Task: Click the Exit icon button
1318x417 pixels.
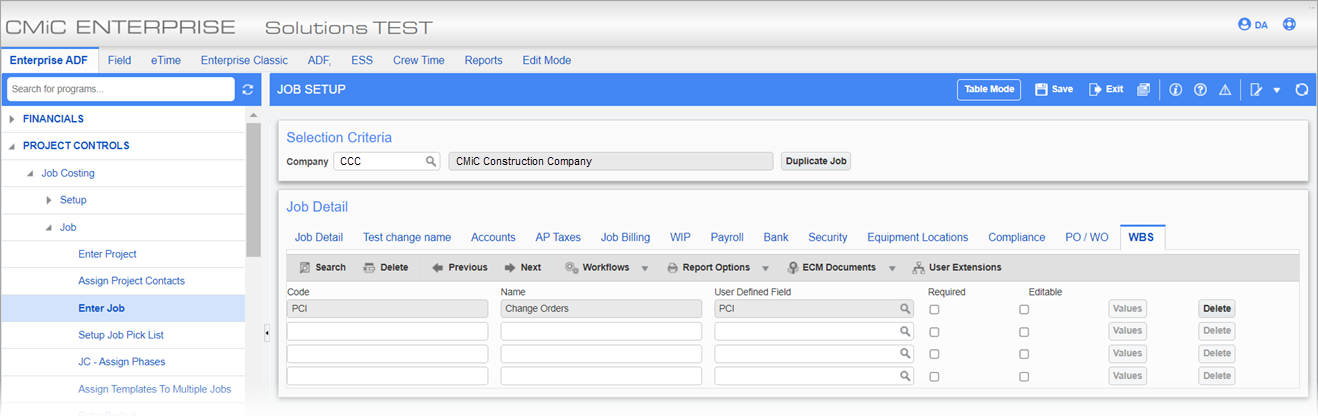Action: pos(1106,89)
